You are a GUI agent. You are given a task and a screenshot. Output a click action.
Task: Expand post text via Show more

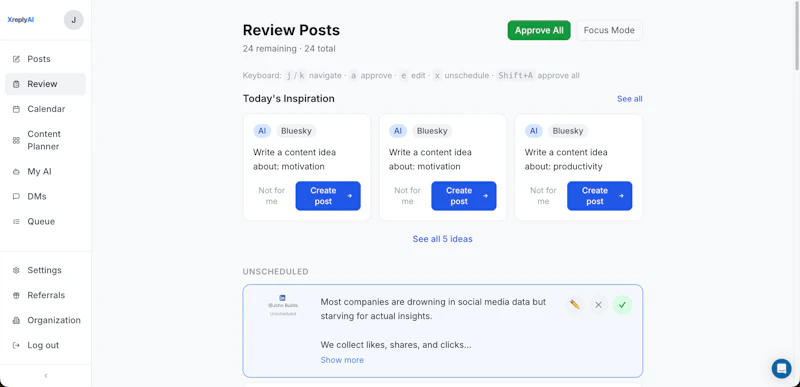[342, 360]
